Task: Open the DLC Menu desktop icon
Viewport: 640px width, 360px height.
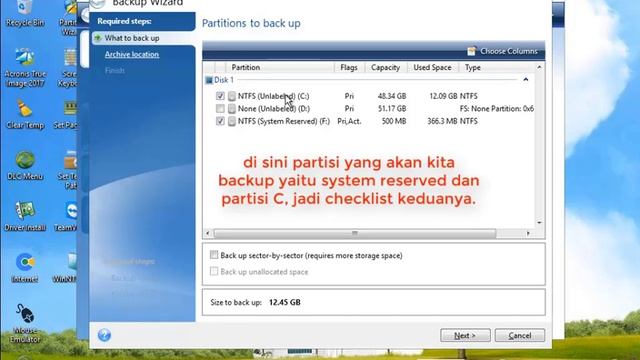Action: coord(25,166)
